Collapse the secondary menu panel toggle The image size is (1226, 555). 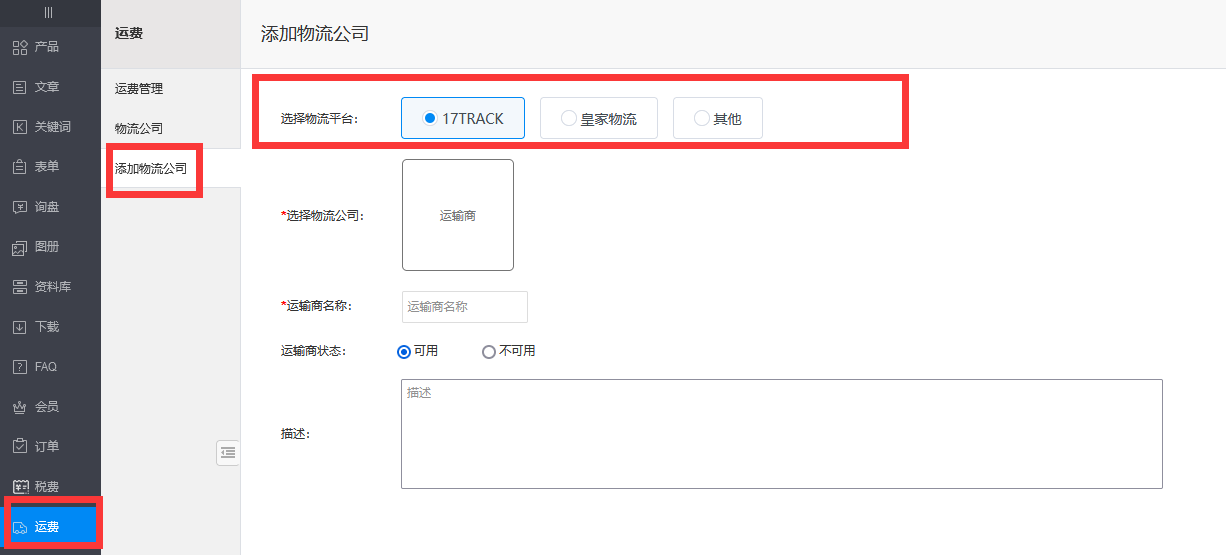(x=228, y=453)
